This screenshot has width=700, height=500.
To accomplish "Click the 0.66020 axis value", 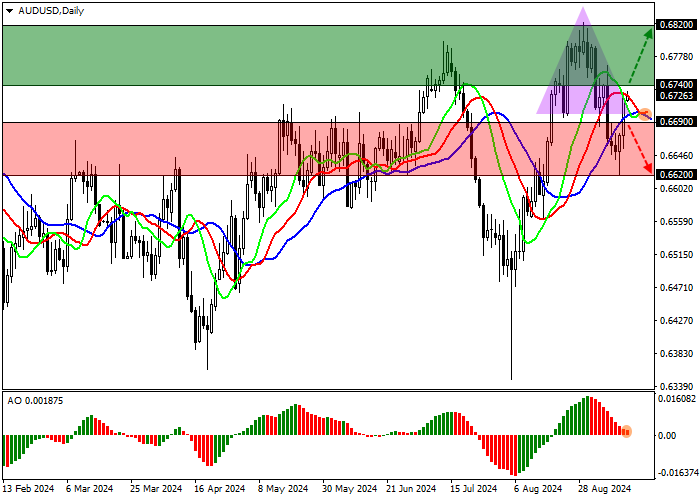I will pos(676,189).
